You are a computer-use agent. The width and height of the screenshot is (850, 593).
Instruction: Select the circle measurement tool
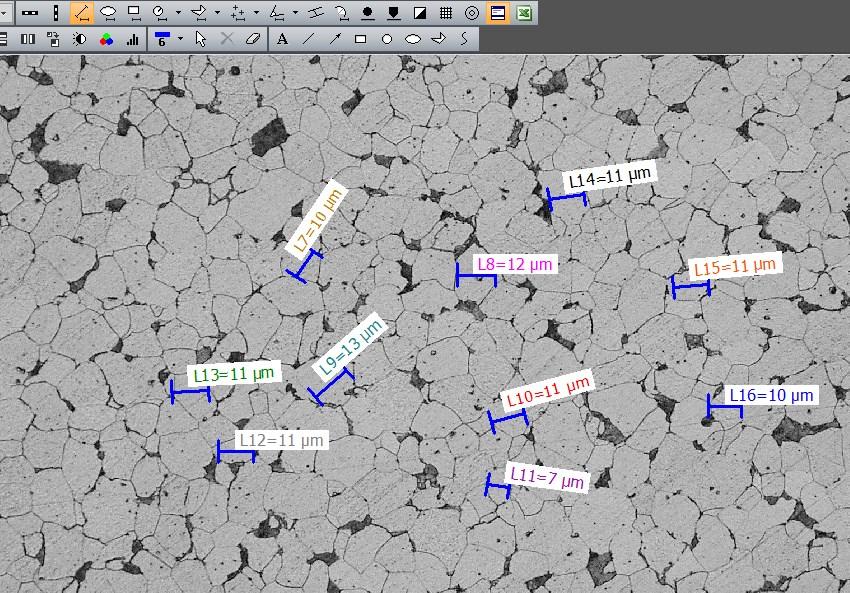point(159,12)
